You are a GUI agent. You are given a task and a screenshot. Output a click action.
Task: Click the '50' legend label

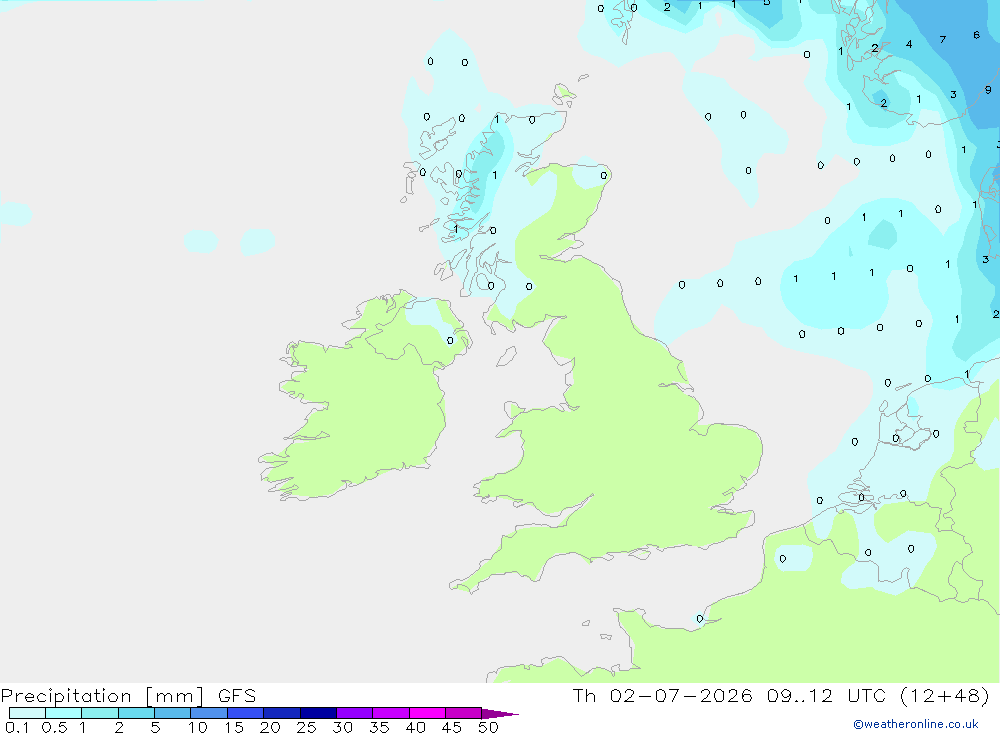489,727
